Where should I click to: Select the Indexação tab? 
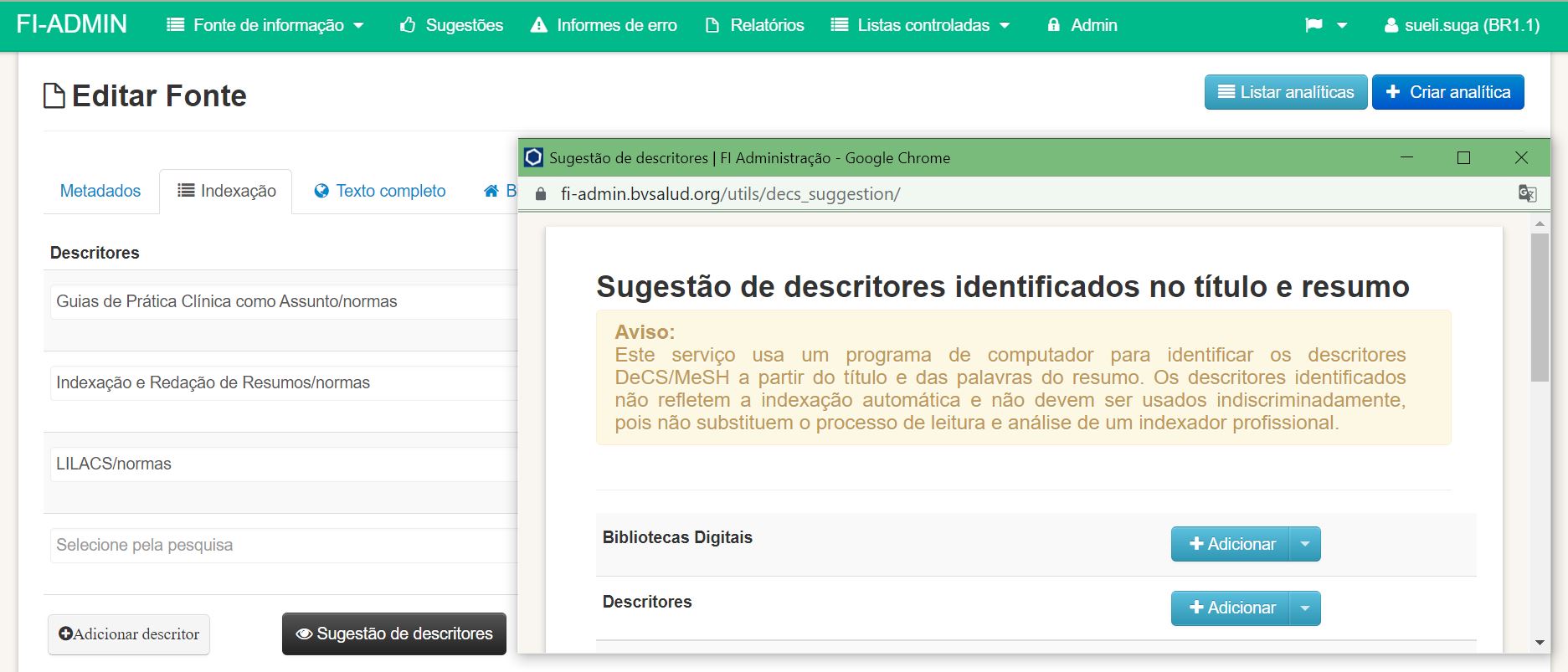click(226, 191)
